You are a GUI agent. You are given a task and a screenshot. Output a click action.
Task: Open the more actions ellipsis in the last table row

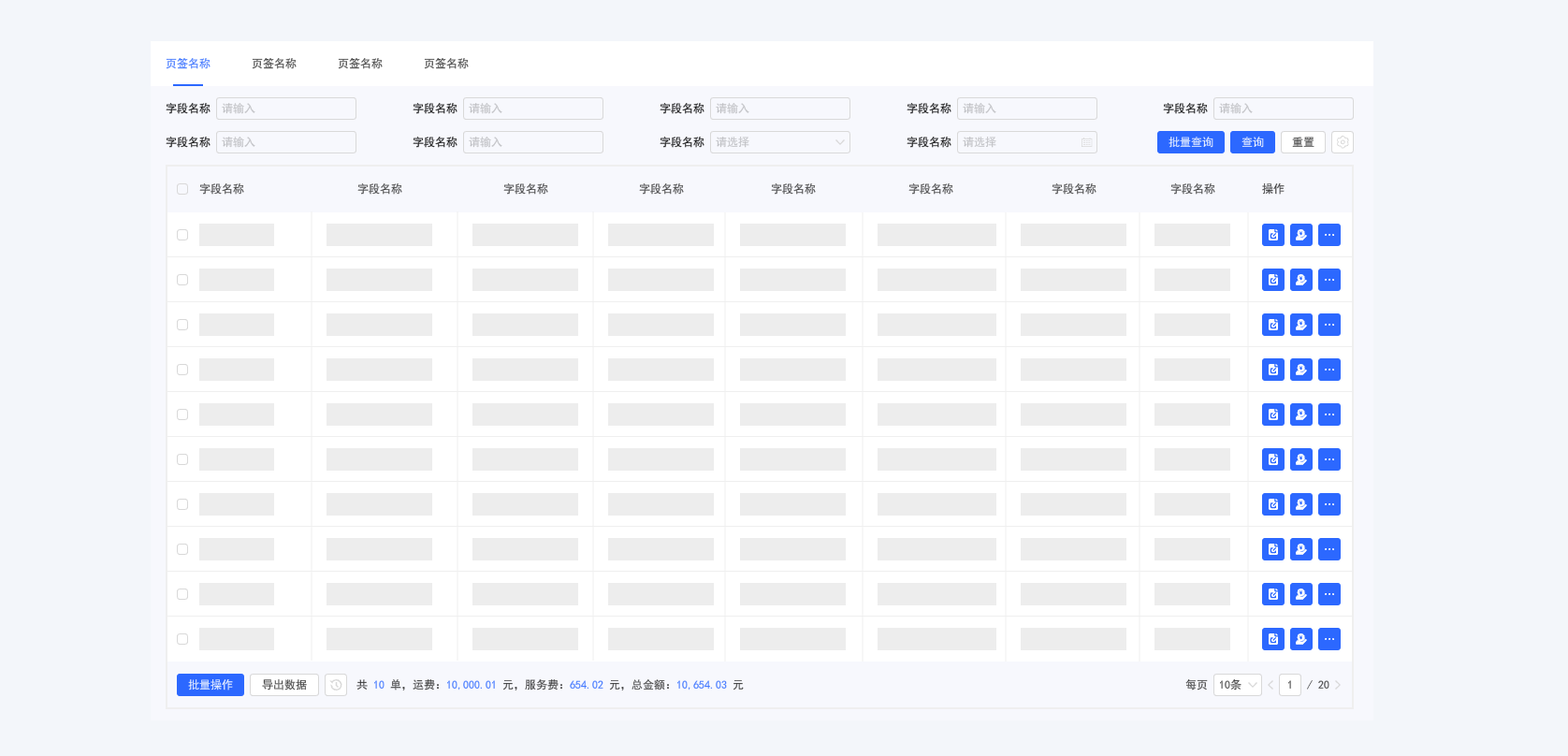(1328, 639)
